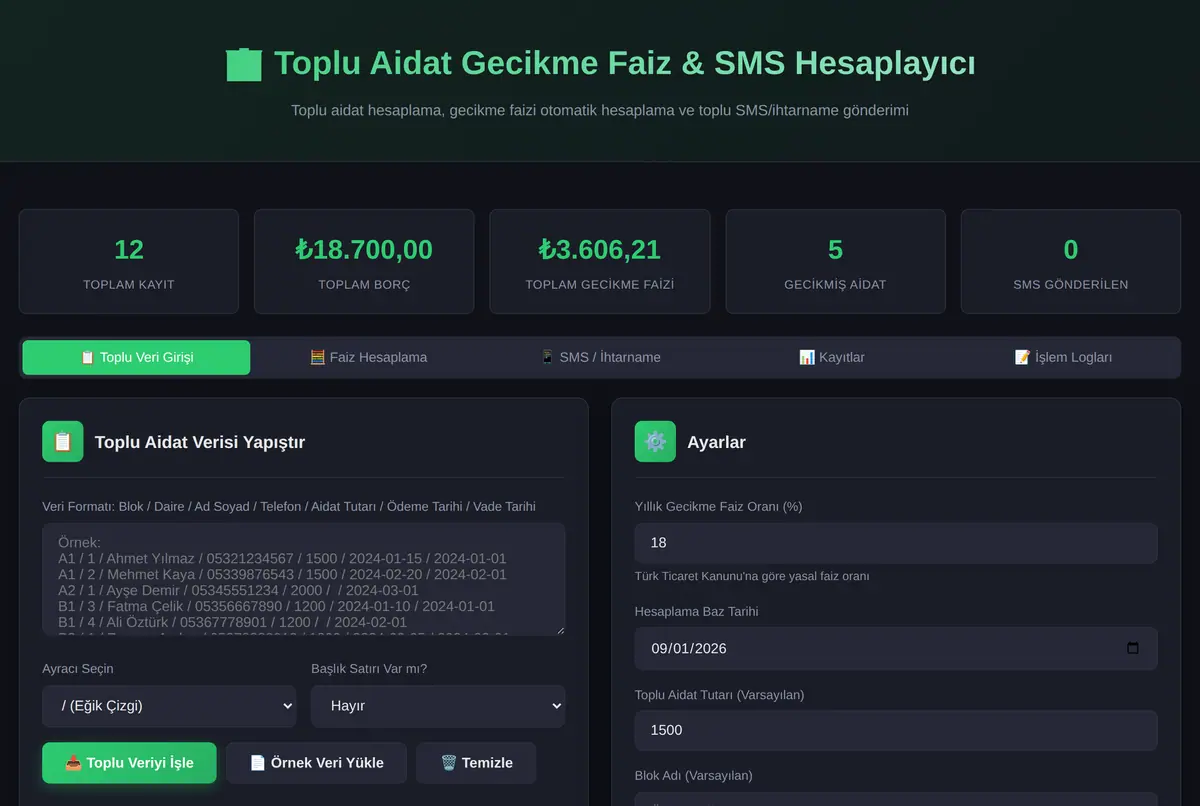Open Başlık Satırı Var mı dropdown
This screenshot has width=1200, height=806.
(438, 706)
